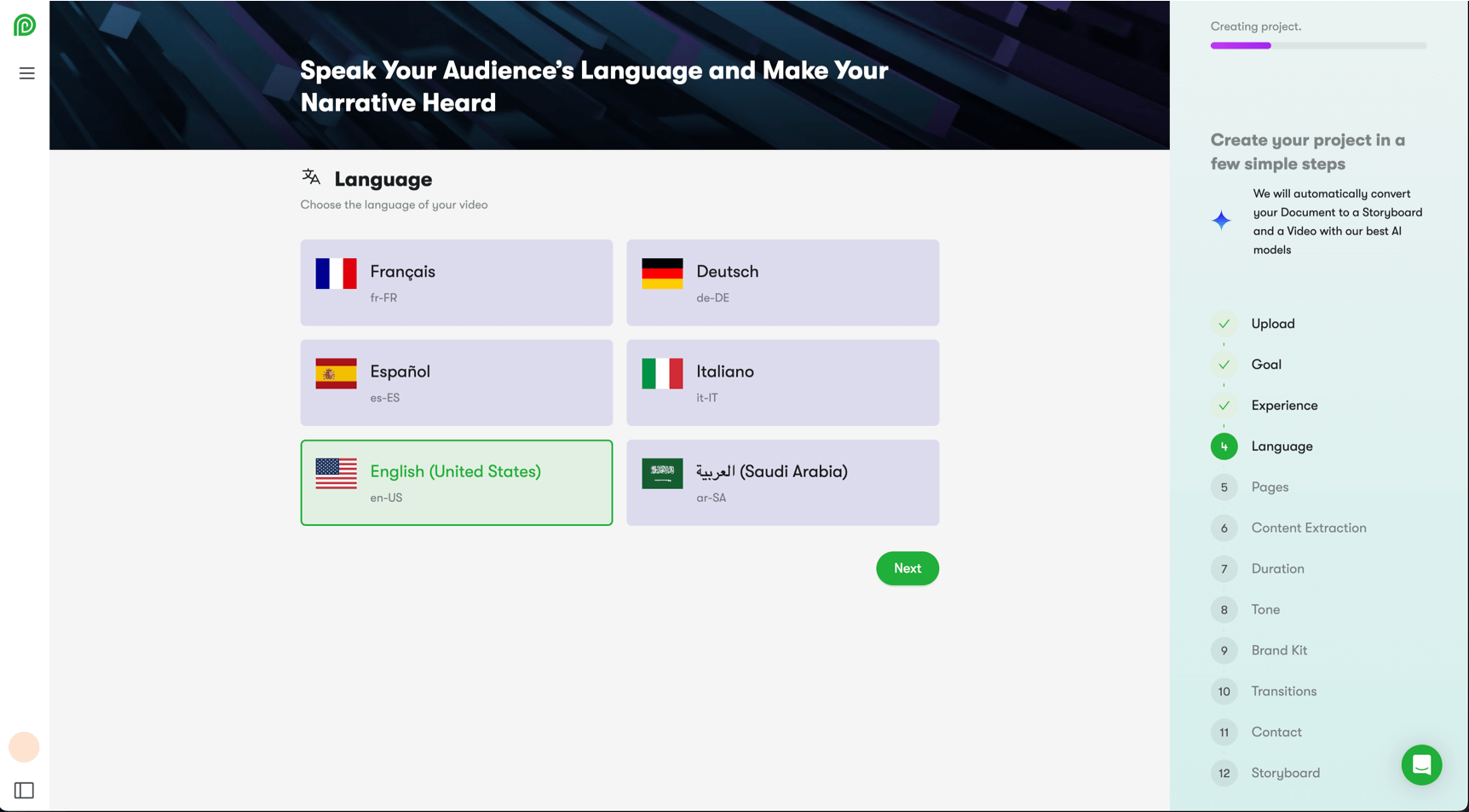Click the Italian flag icon

click(662, 373)
